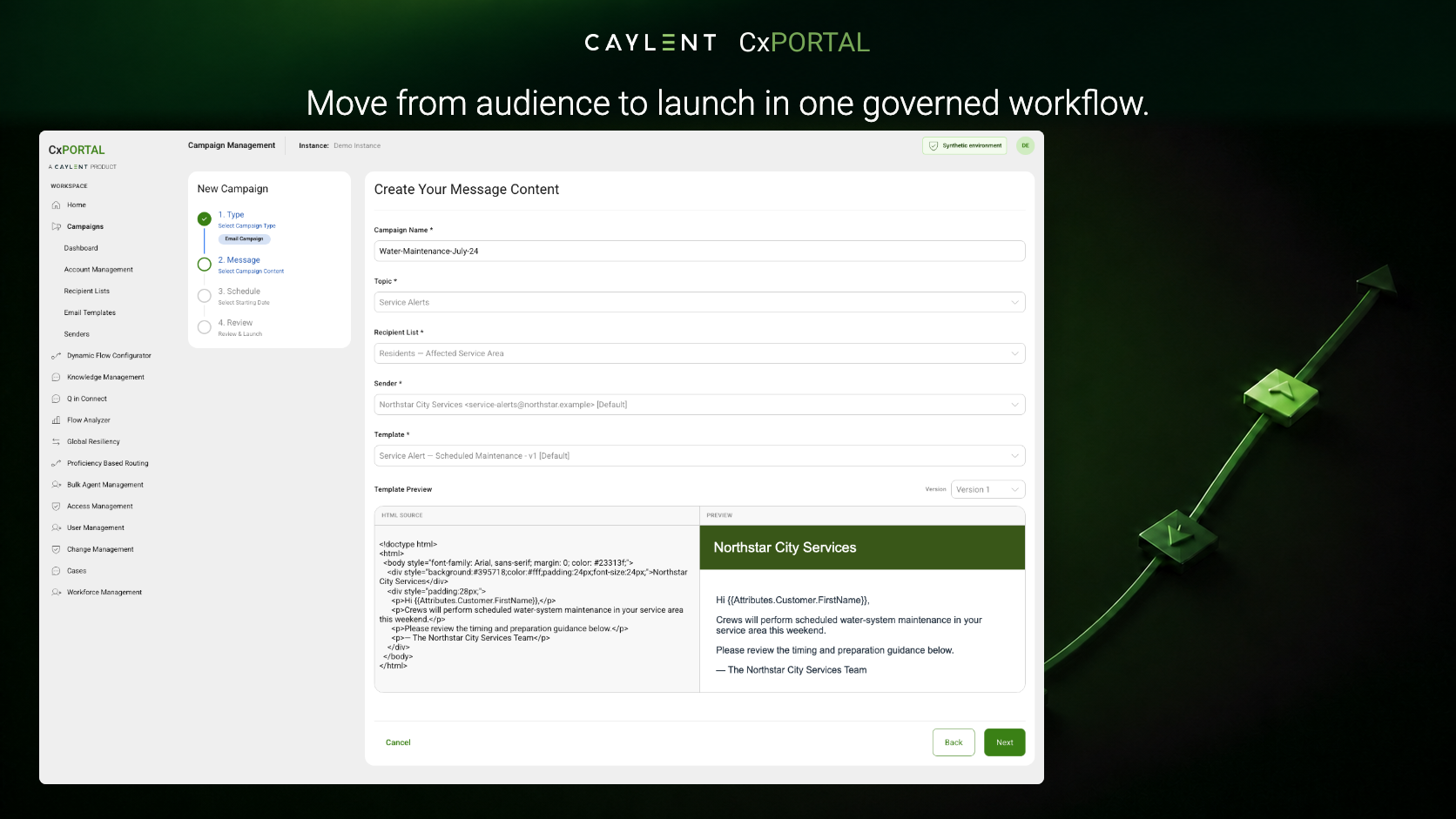Click the Synthetic environment badge
This screenshot has width=1456, height=819.
[x=964, y=145]
